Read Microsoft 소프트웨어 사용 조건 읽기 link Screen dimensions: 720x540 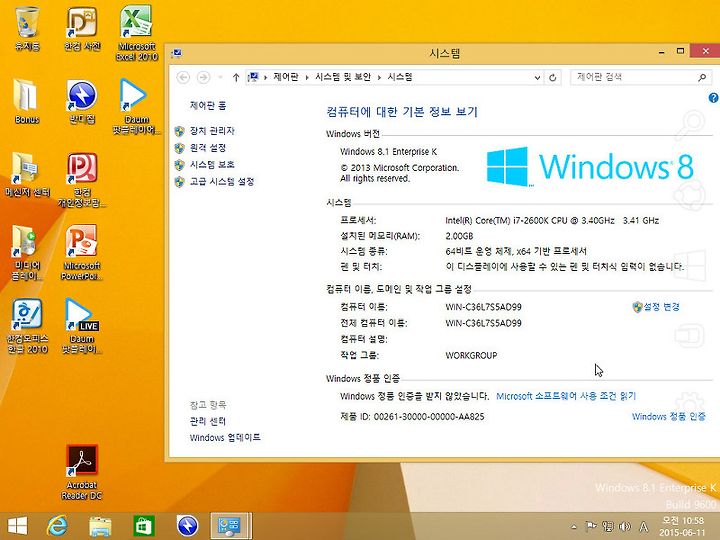(x=566, y=396)
